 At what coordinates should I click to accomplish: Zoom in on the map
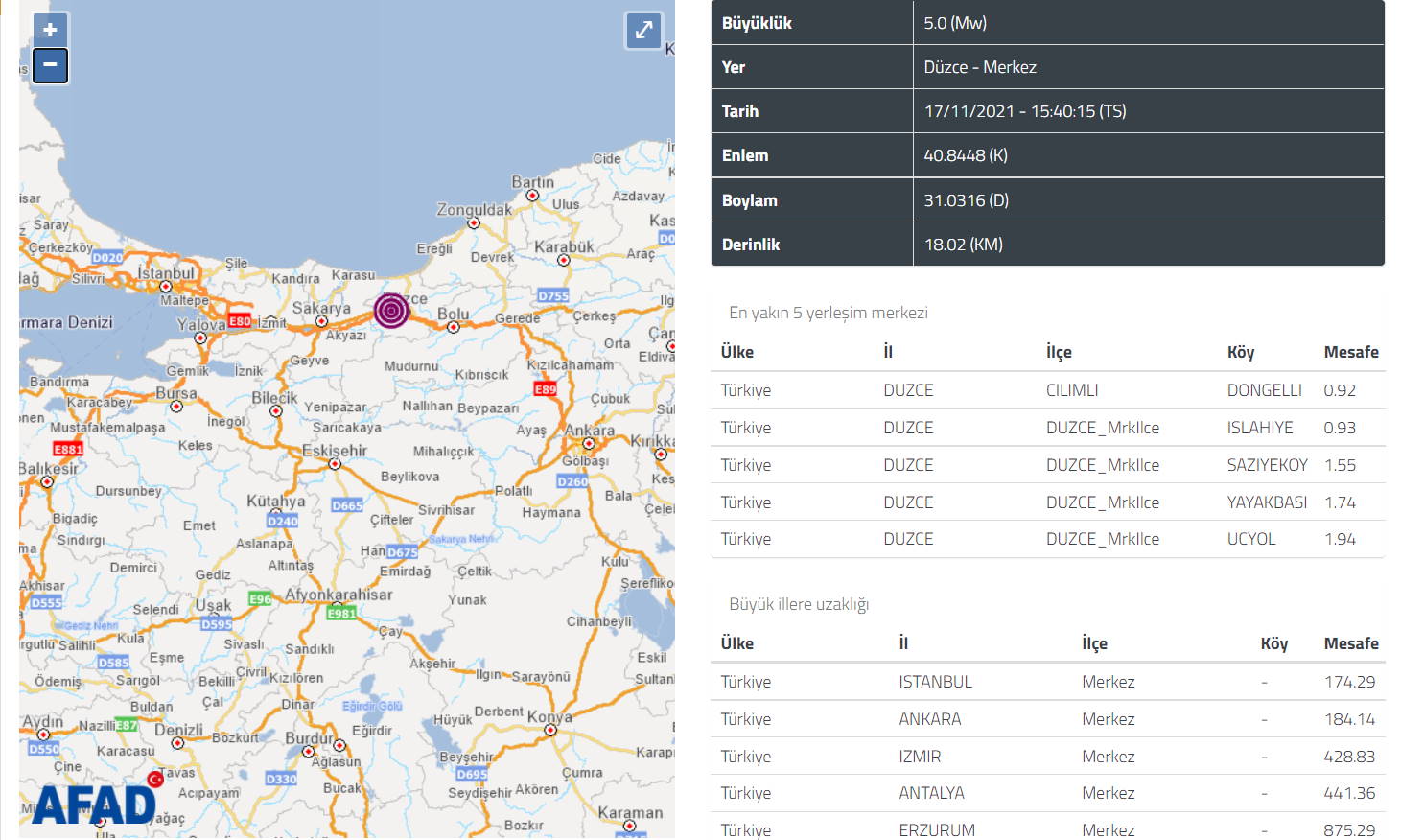pyautogui.click(x=50, y=30)
